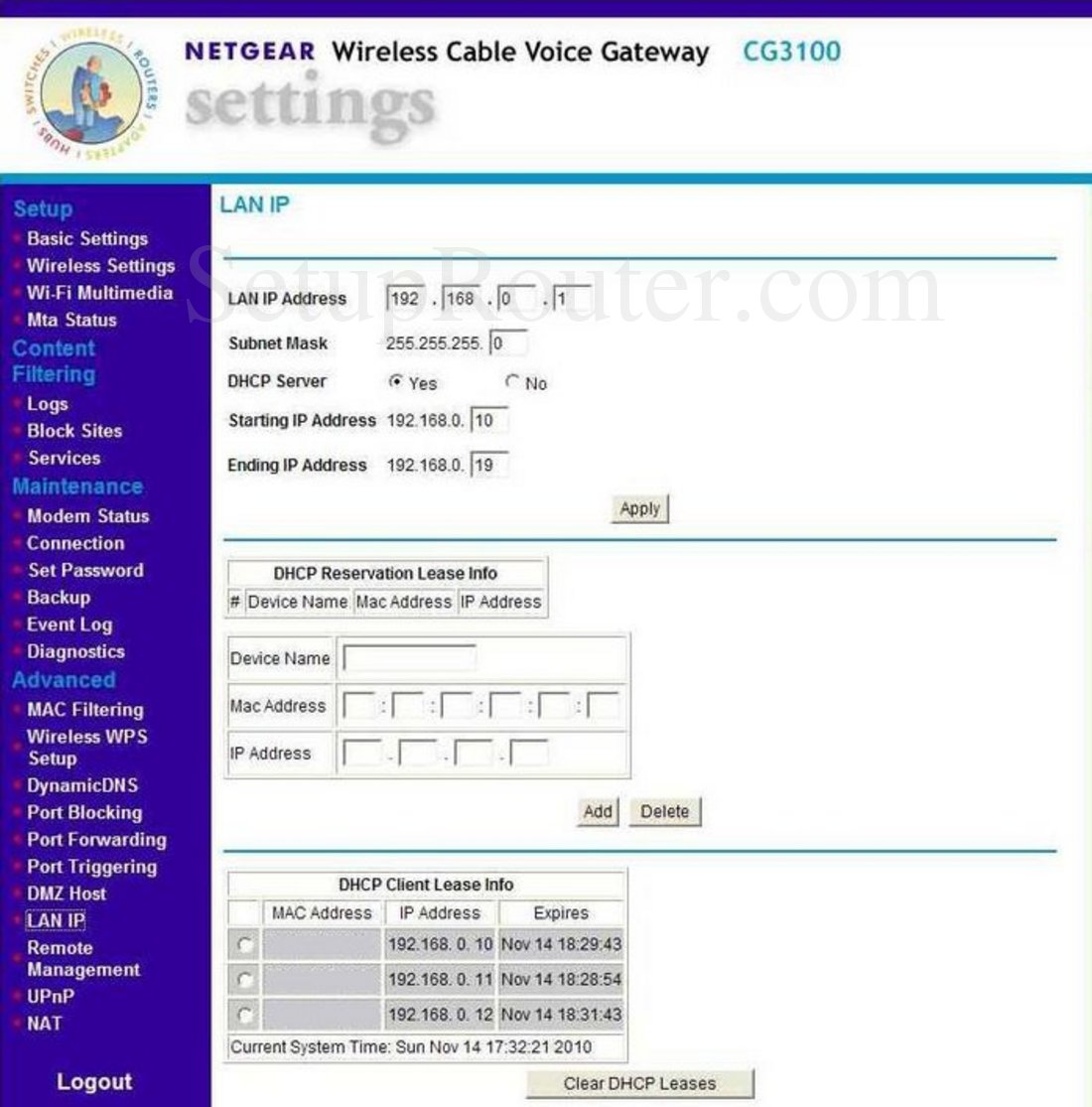Focus third LAN IP octet field
This screenshot has width=1092, height=1107.
click(x=516, y=299)
